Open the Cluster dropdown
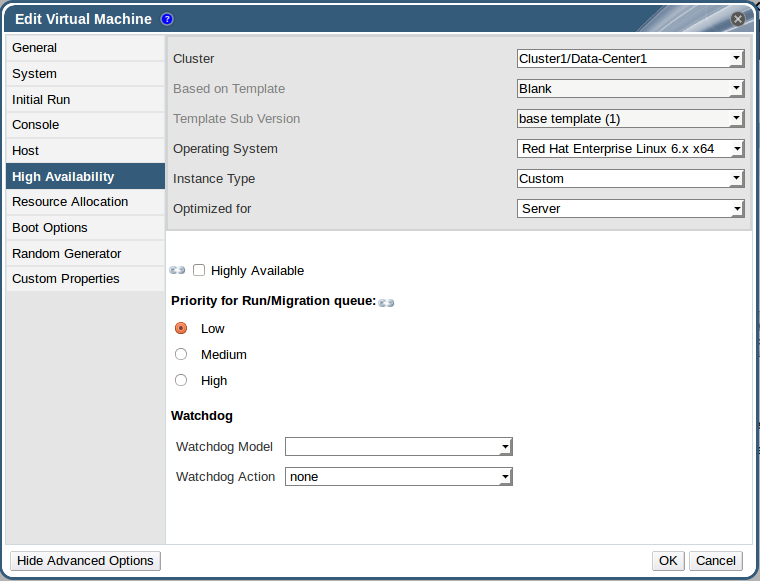 tap(630, 59)
